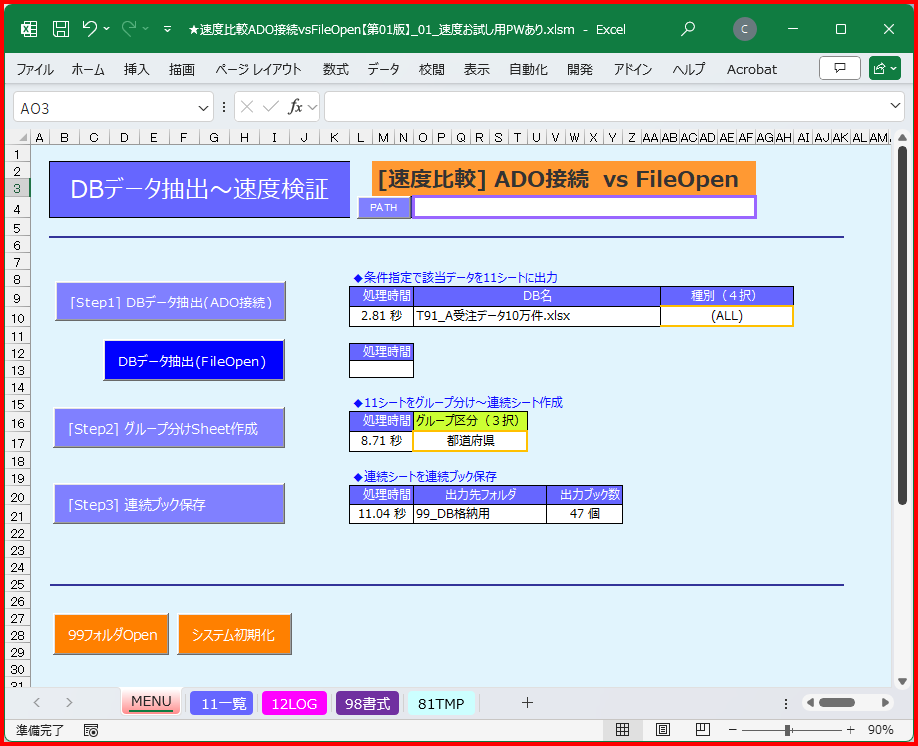Switch to Normal view layout
Image resolution: width=918 pixels, height=746 pixels.
point(622,730)
